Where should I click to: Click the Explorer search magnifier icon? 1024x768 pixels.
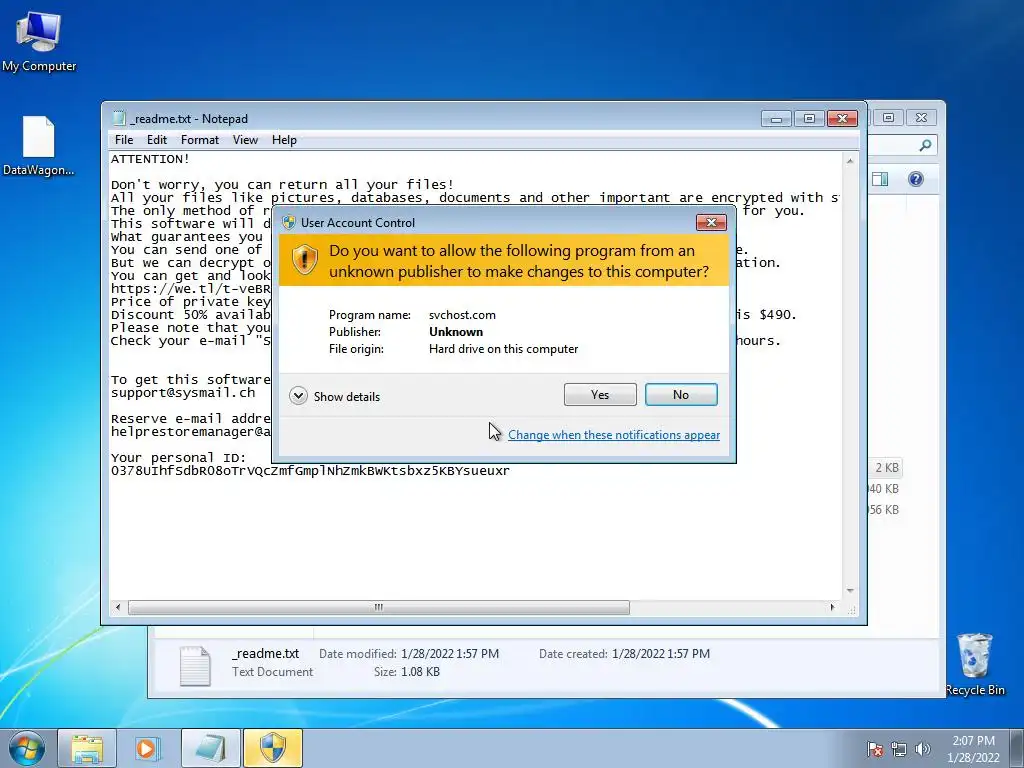925,145
